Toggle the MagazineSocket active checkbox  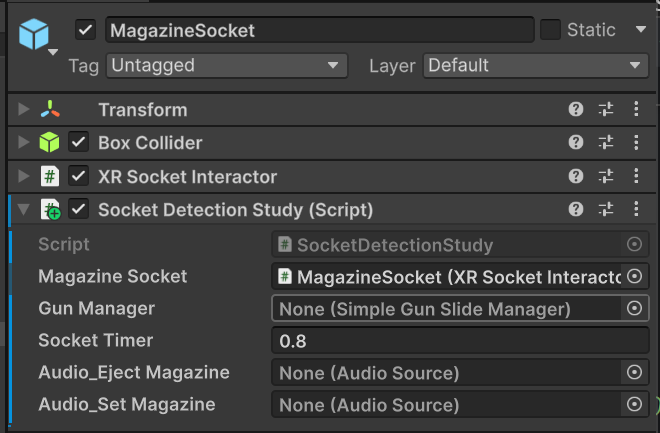click(85, 30)
